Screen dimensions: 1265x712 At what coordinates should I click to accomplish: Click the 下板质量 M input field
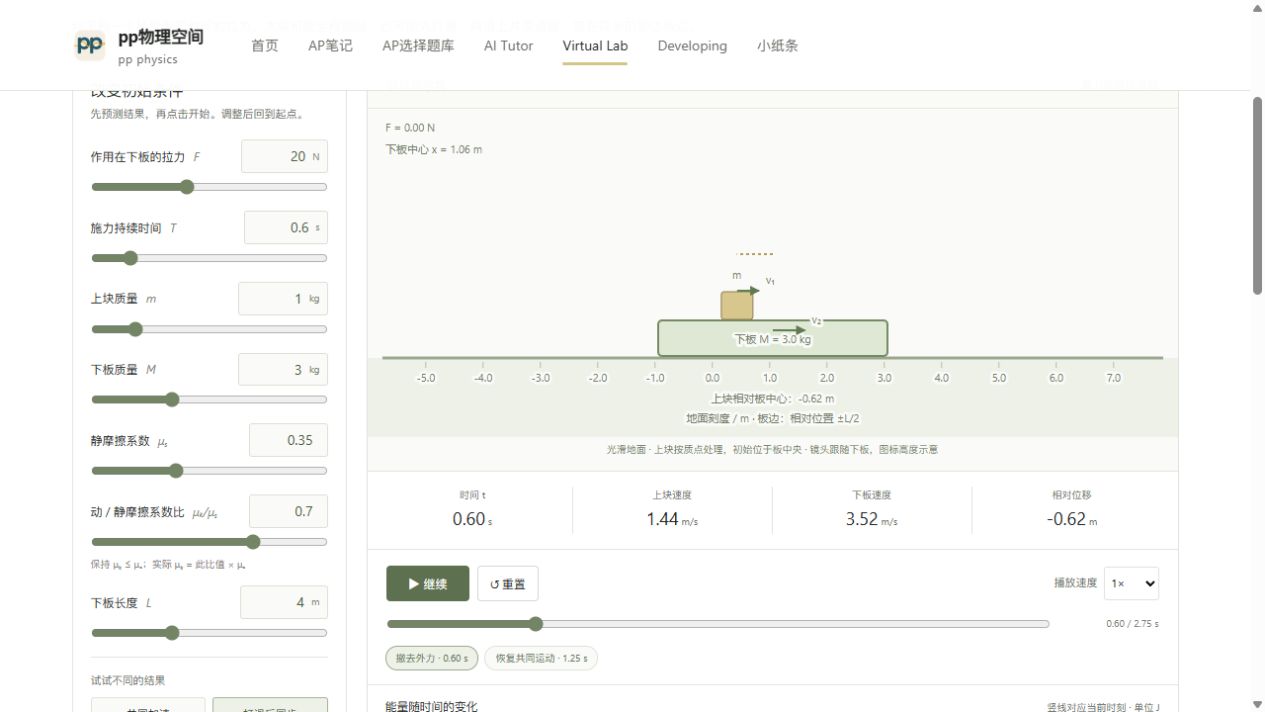283,369
